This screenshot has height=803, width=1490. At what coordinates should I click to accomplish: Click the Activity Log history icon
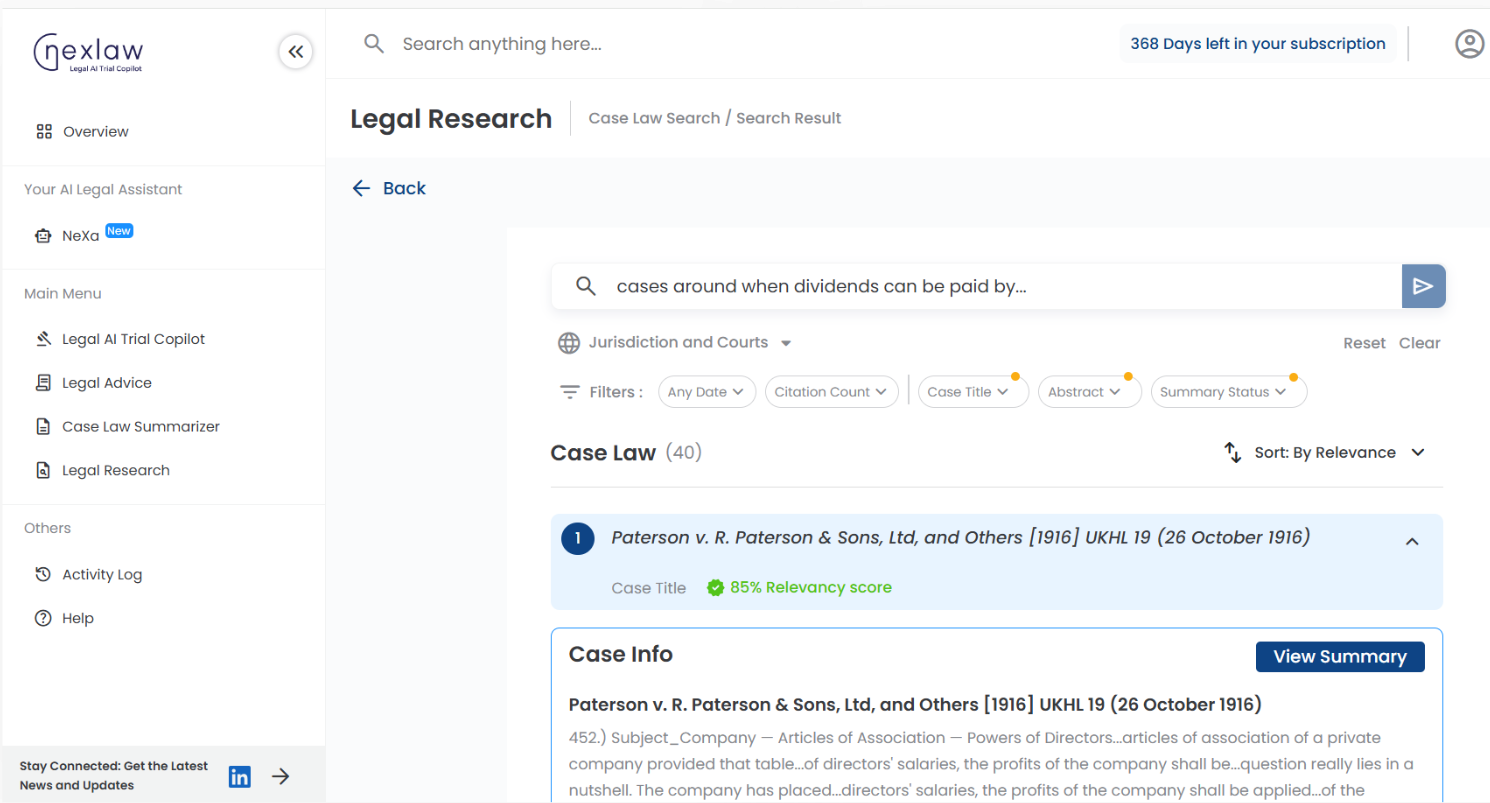click(43, 575)
